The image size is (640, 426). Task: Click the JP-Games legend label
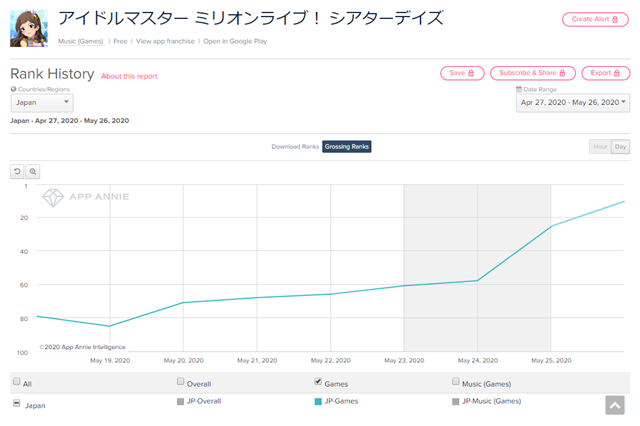tap(341, 402)
